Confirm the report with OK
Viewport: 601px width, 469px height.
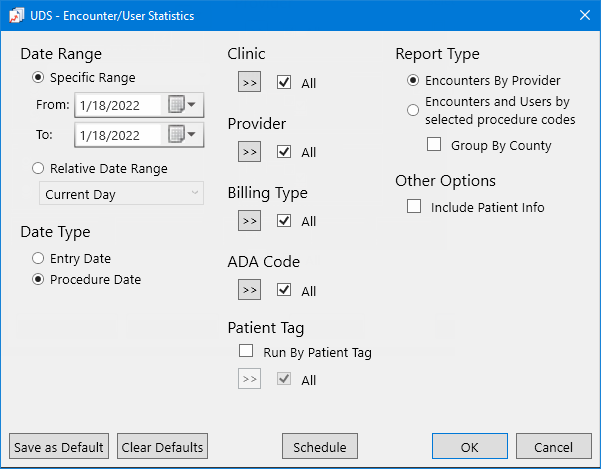tap(470, 446)
